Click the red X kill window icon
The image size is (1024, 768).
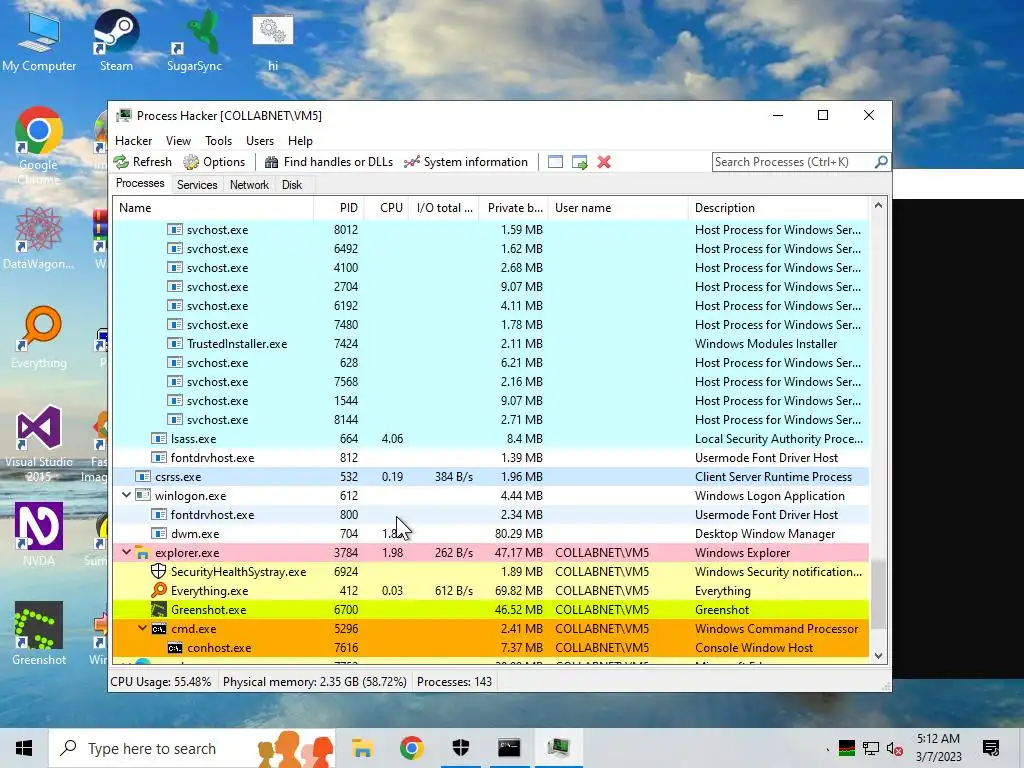[604, 162]
